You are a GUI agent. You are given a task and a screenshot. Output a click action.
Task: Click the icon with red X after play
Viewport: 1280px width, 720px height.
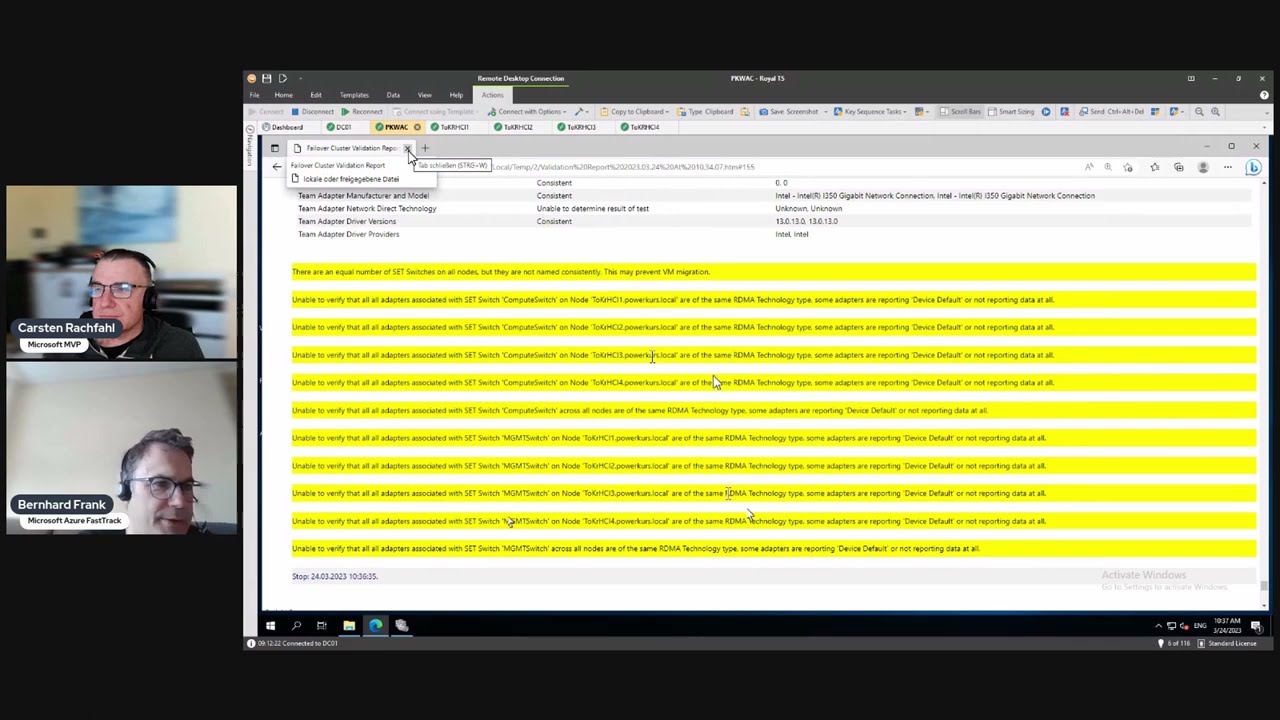(1065, 112)
